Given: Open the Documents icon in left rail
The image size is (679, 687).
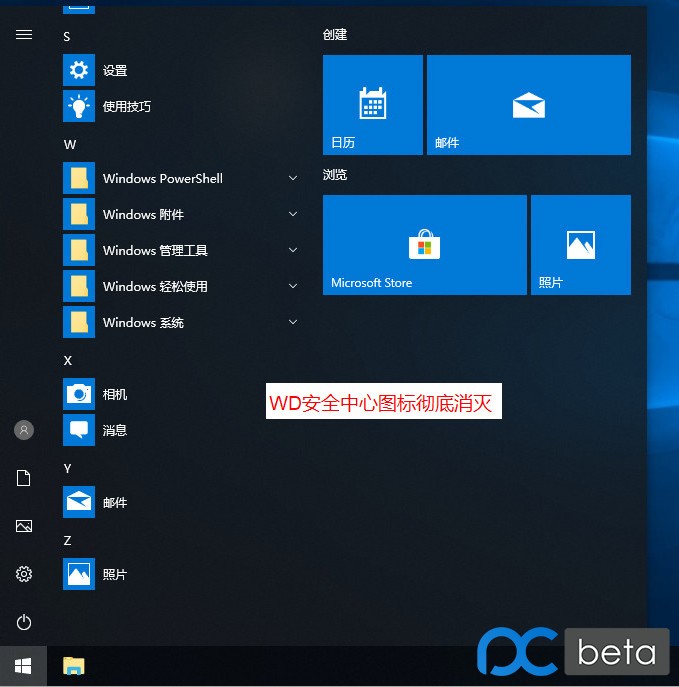Looking at the screenshot, I should [24, 478].
